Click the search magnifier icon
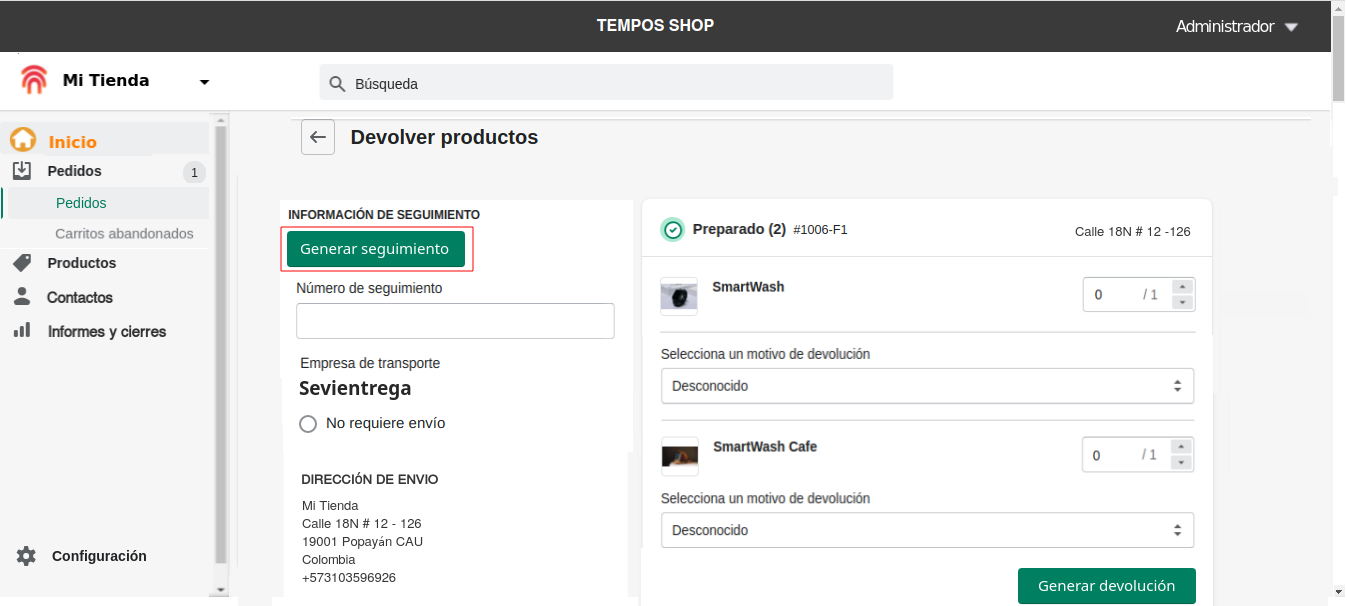This screenshot has width=1347, height=606. 337,84
